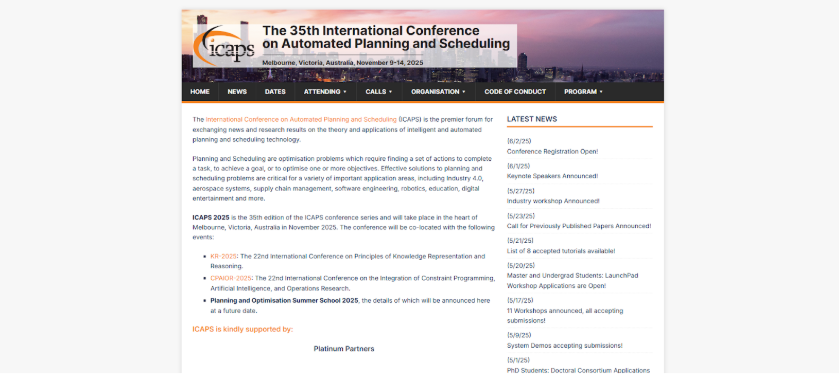Image resolution: width=839 pixels, height=376 pixels.
Task: Expand the CALLS dropdown menu
Action: [x=379, y=91]
